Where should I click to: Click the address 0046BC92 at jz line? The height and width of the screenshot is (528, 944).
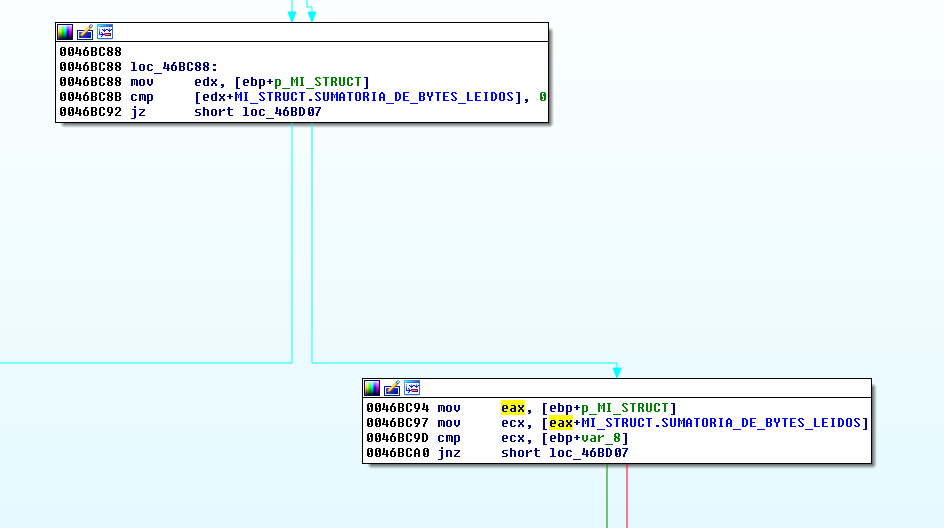pyautogui.click(x=91, y=112)
